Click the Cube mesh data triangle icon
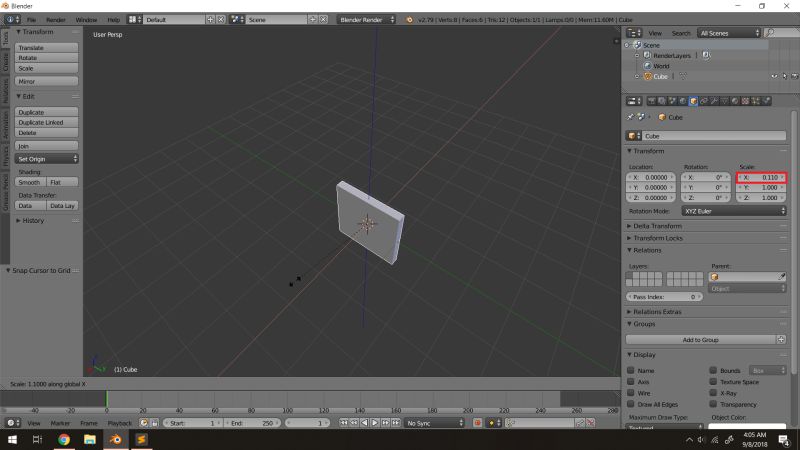 [683, 76]
